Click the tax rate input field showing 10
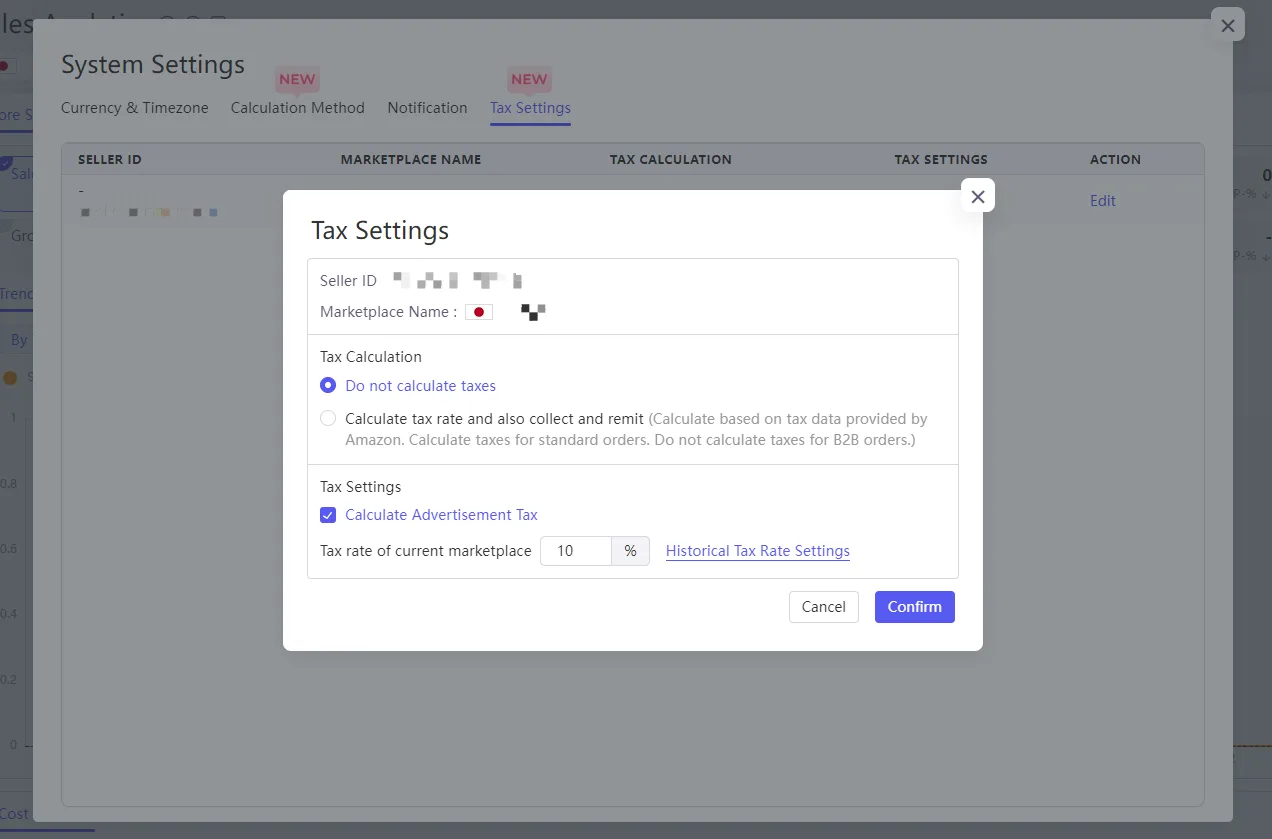The image size is (1272, 839). click(x=576, y=551)
